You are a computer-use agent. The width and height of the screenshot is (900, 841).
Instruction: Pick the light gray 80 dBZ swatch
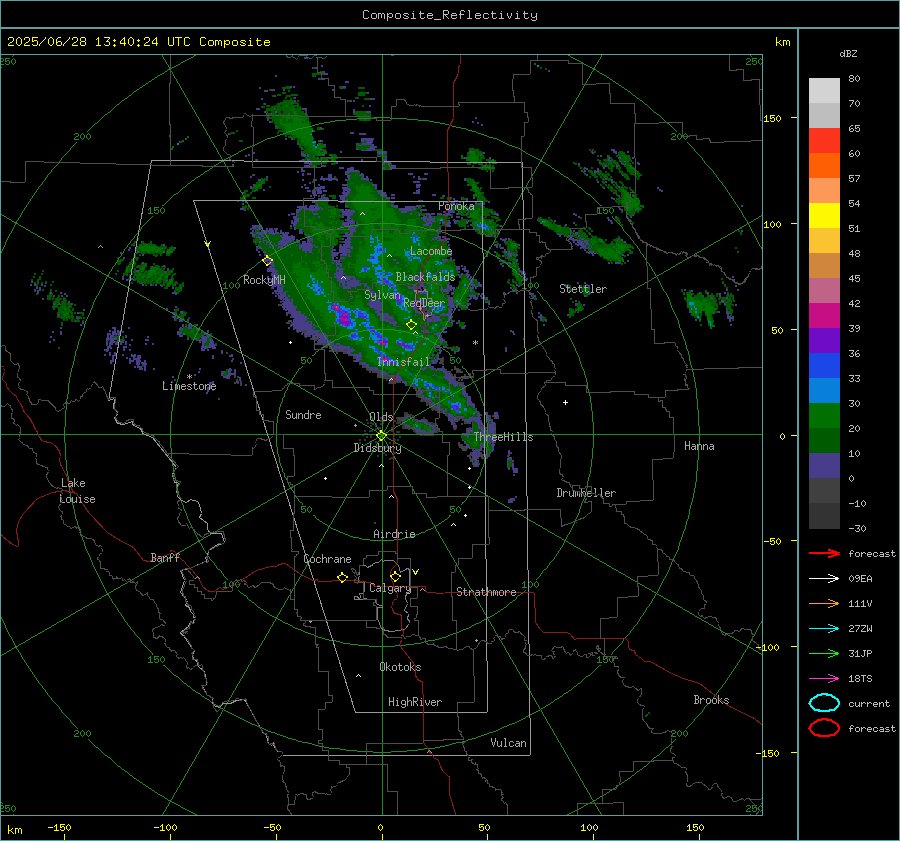(x=824, y=91)
